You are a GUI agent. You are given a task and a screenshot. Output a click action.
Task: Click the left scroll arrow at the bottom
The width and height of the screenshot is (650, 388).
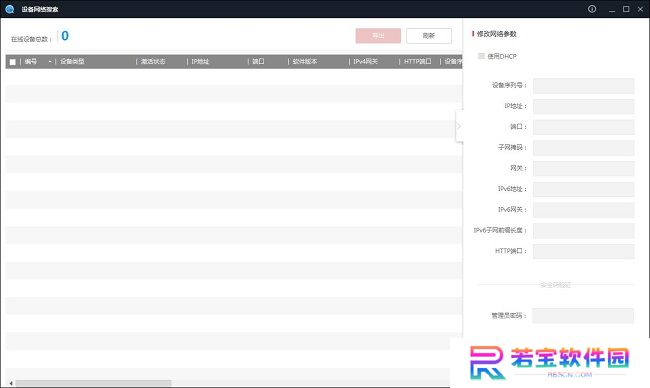coord(11,383)
